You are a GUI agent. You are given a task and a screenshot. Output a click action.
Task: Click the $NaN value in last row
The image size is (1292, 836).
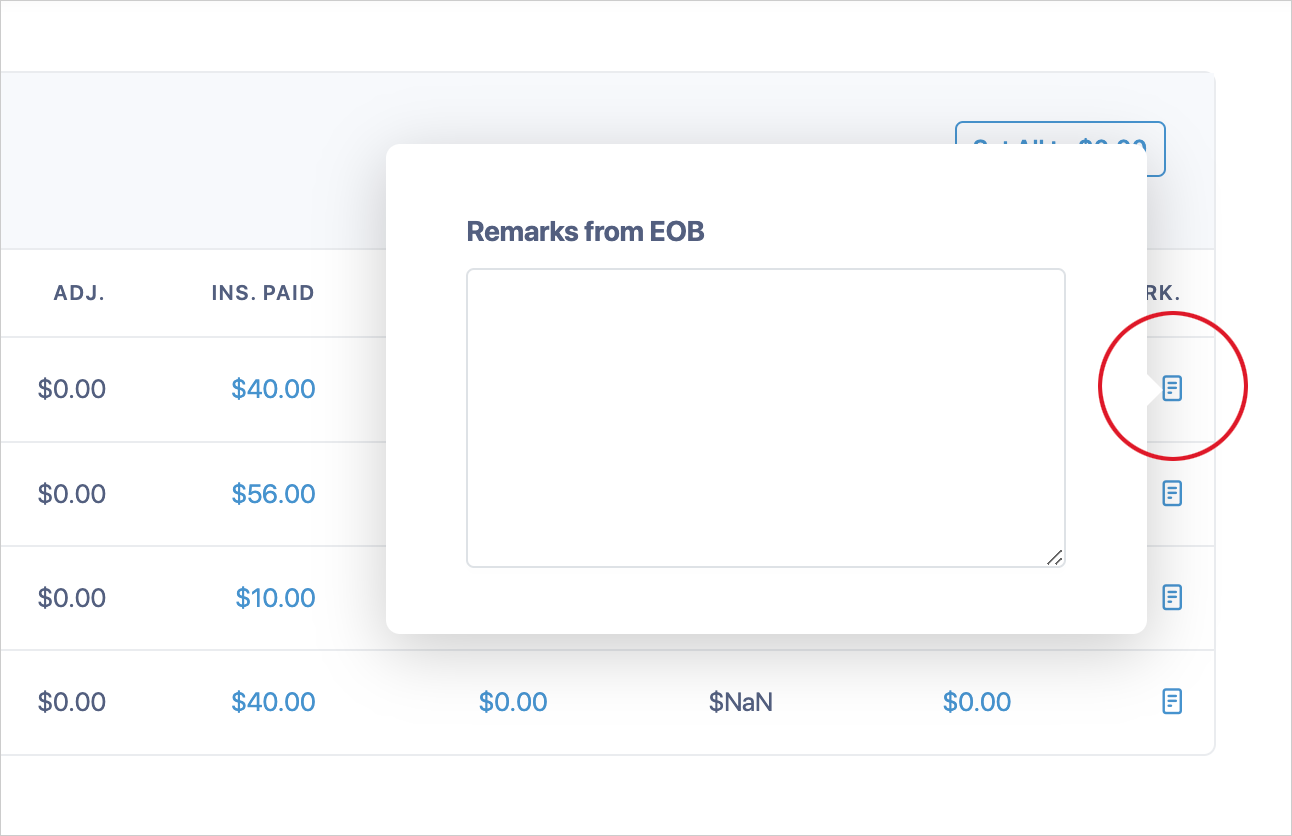coord(741,702)
